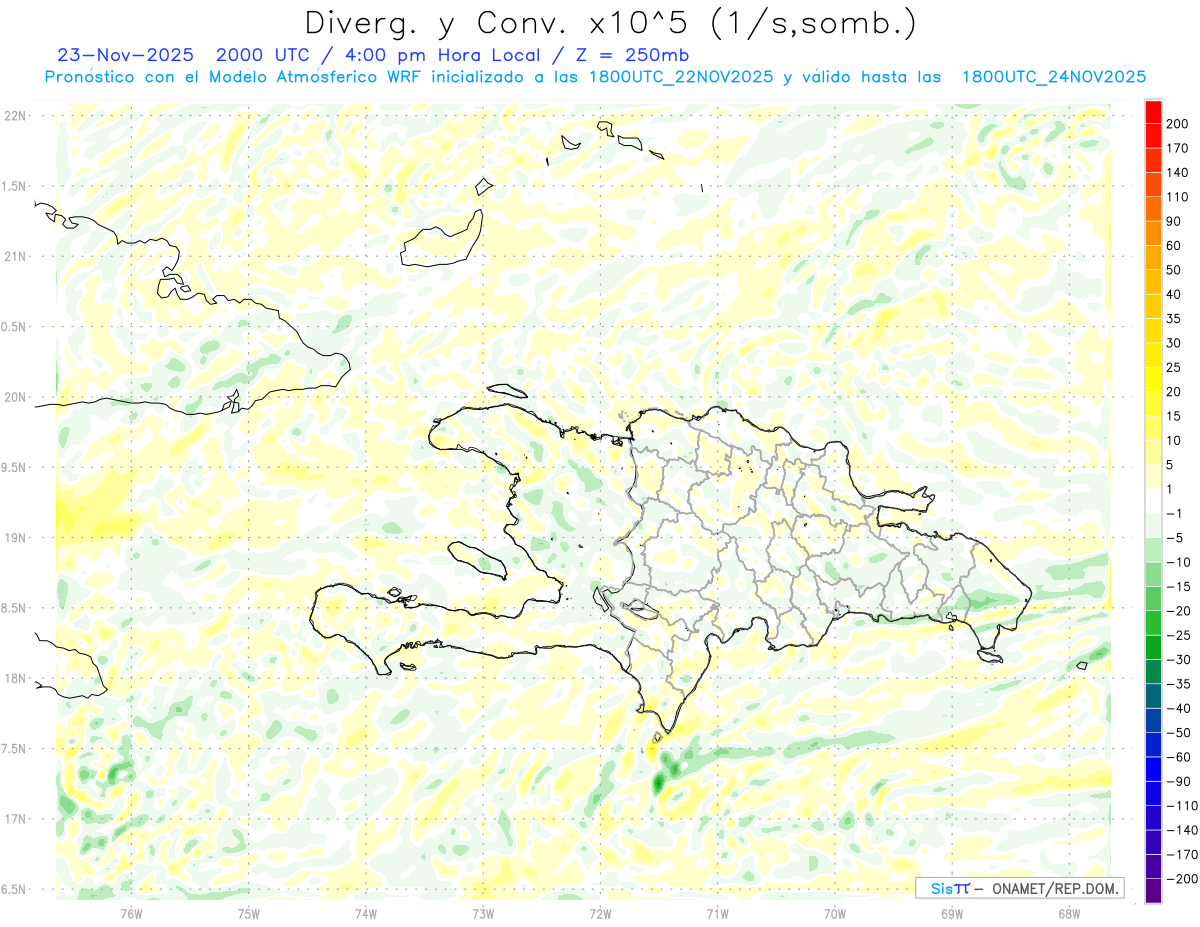The width and height of the screenshot is (1200, 927).
Task: Click the 75W longitude label
Action: pyautogui.click(x=248, y=913)
